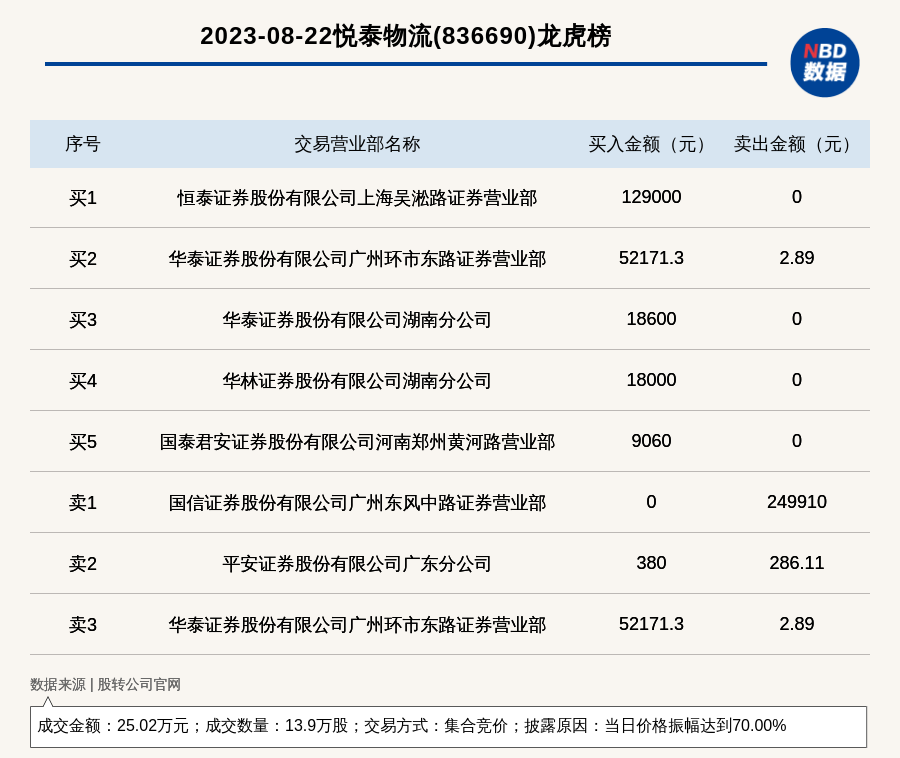
Task: Select 恒泰证券股份有限公司上海吴淞路证券营业部
Action: 357,198
